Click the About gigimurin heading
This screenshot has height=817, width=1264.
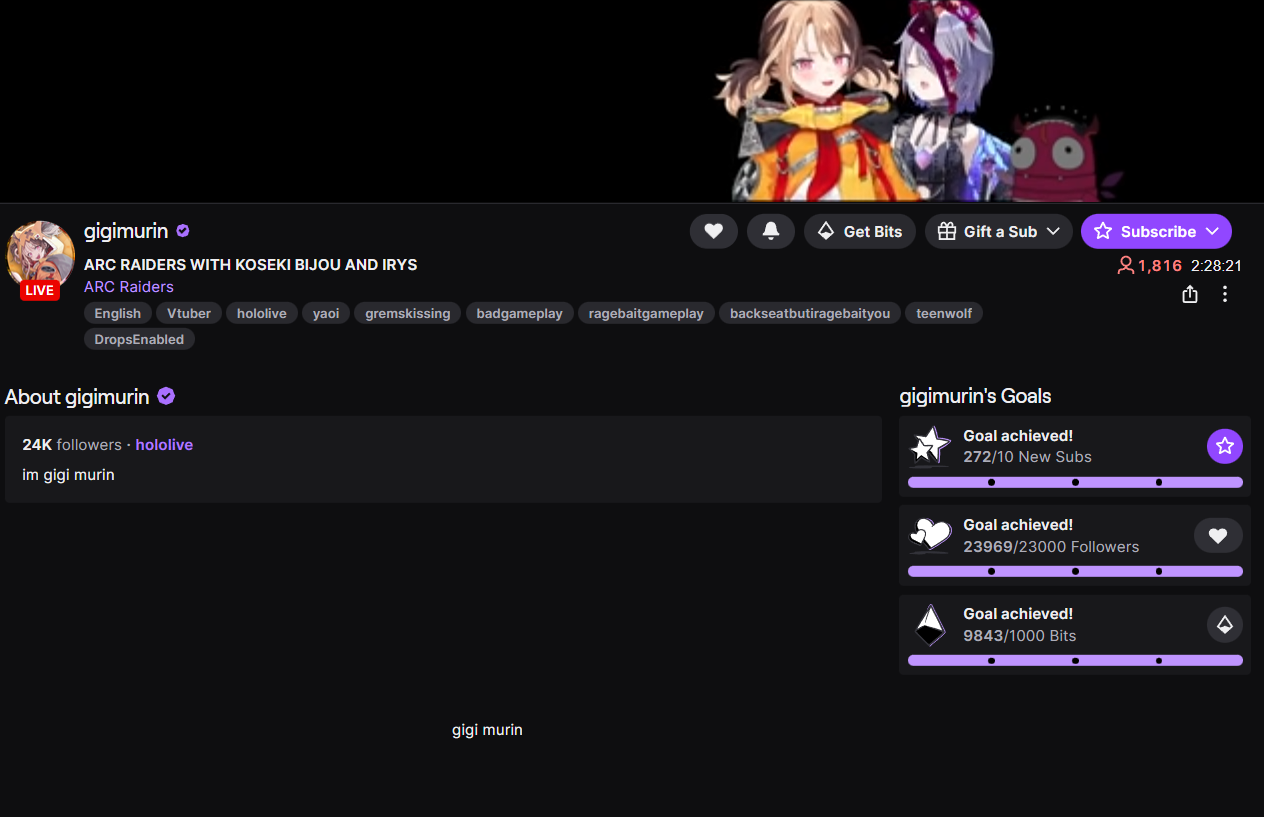(x=77, y=397)
